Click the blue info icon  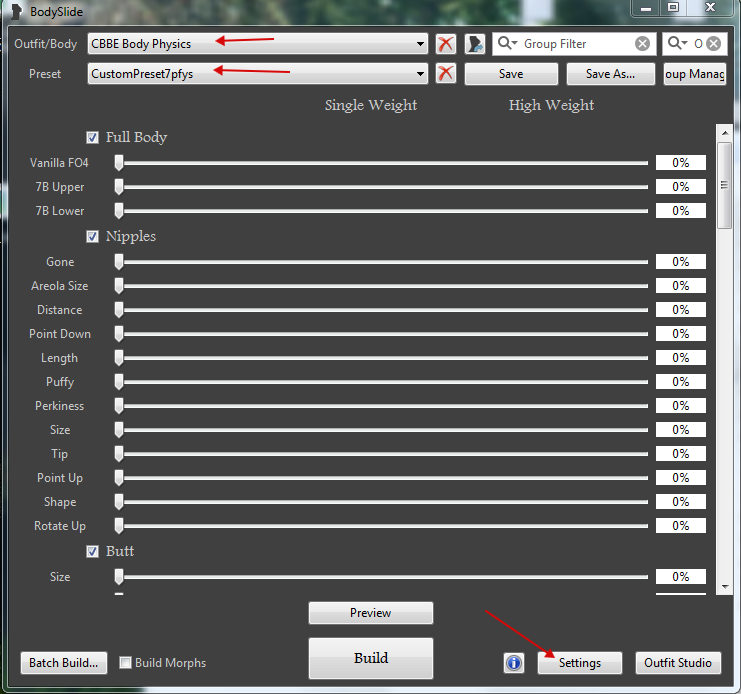[x=515, y=663]
